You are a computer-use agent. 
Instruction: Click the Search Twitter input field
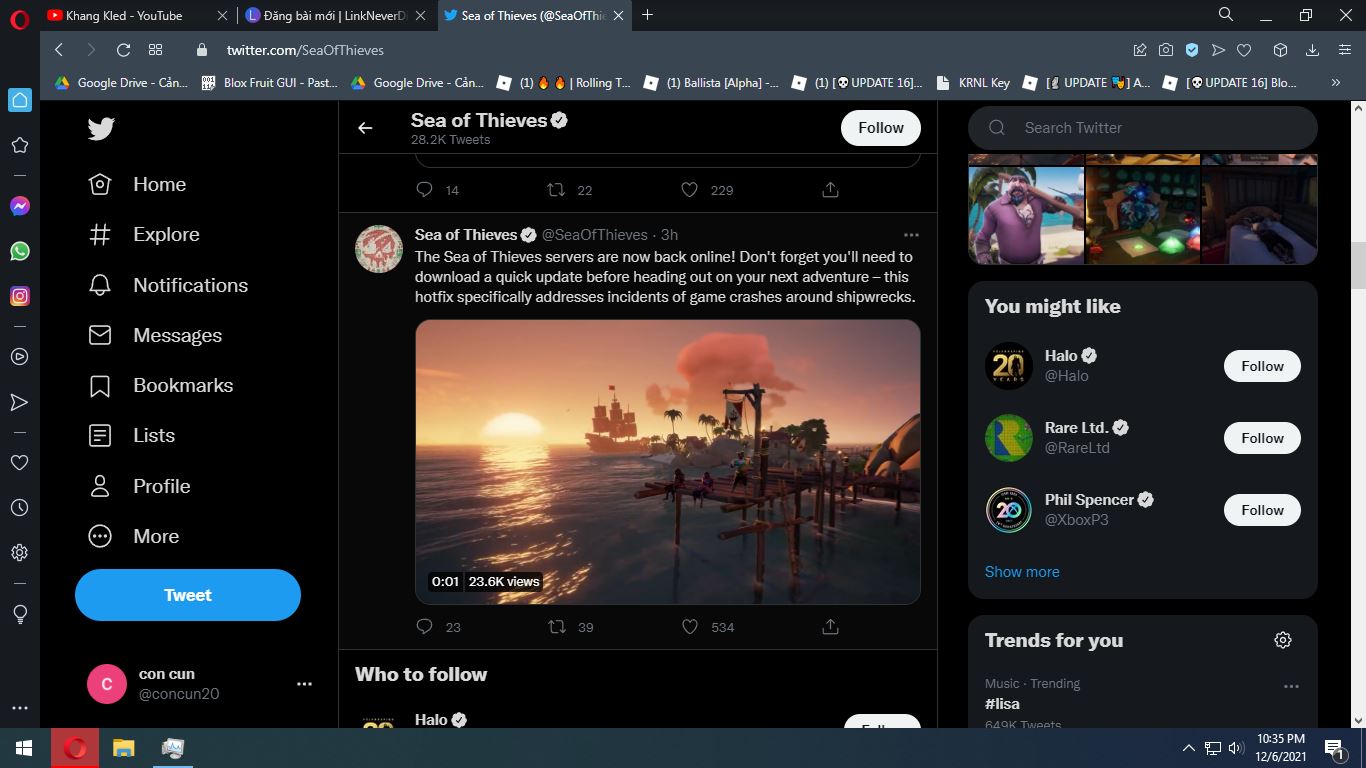pyautogui.click(x=1160, y=128)
